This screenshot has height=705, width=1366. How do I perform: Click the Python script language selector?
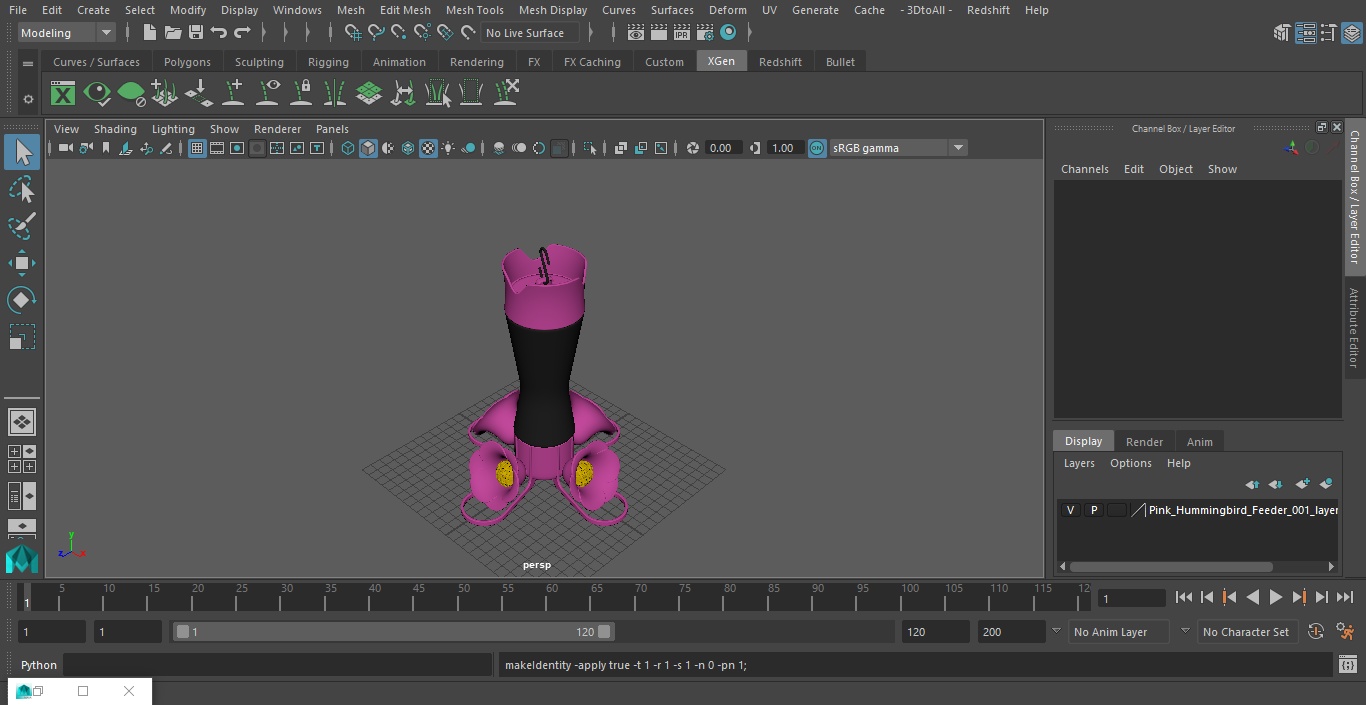tap(39, 665)
